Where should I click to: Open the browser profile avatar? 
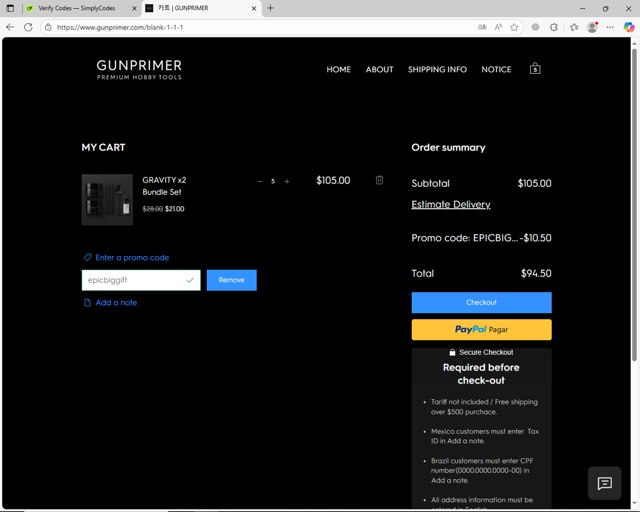click(x=592, y=27)
